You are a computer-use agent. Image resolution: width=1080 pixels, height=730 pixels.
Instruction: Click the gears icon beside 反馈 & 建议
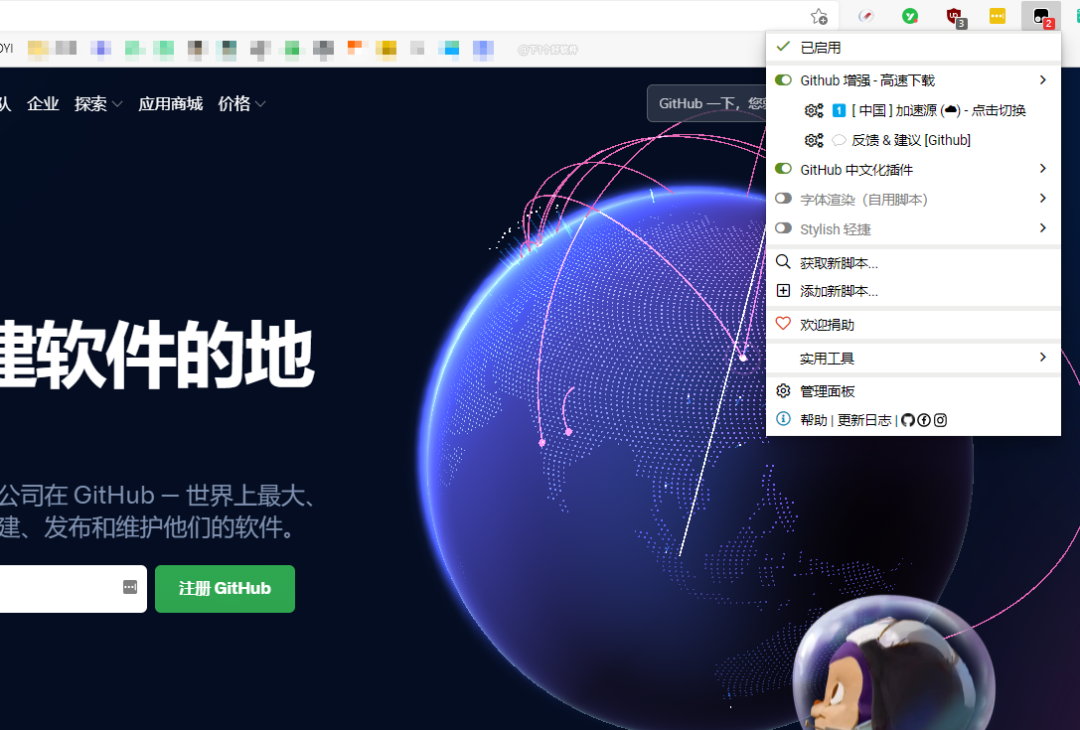[814, 140]
